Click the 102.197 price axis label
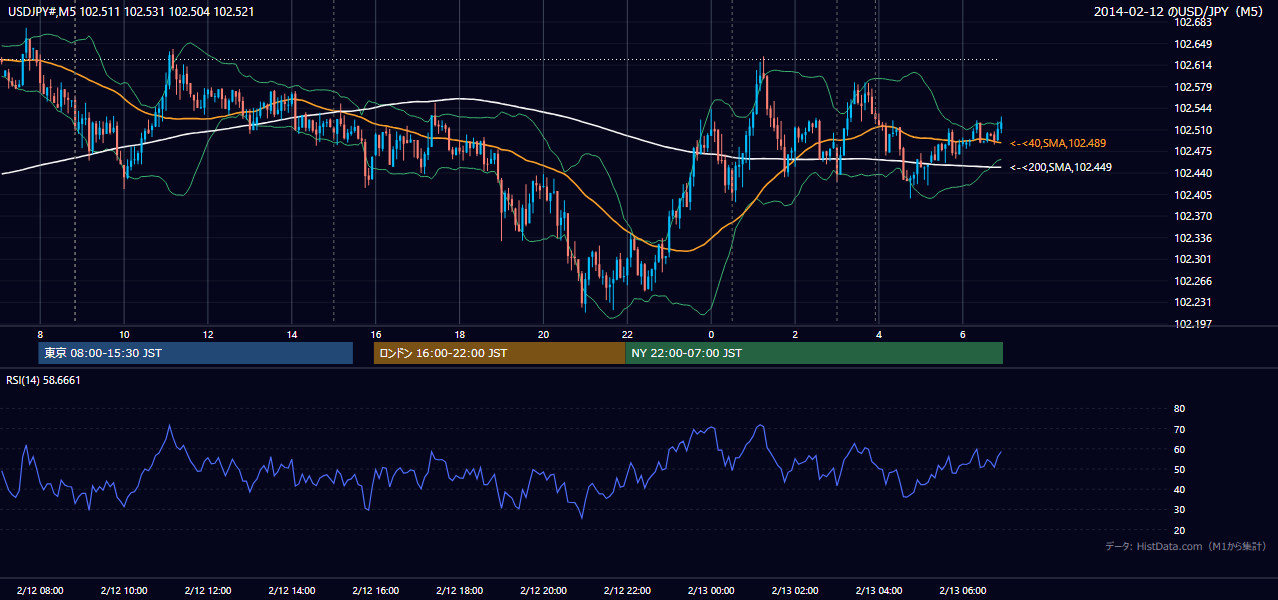The height and width of the screenshot is (600, 1278). (1193, 324)
